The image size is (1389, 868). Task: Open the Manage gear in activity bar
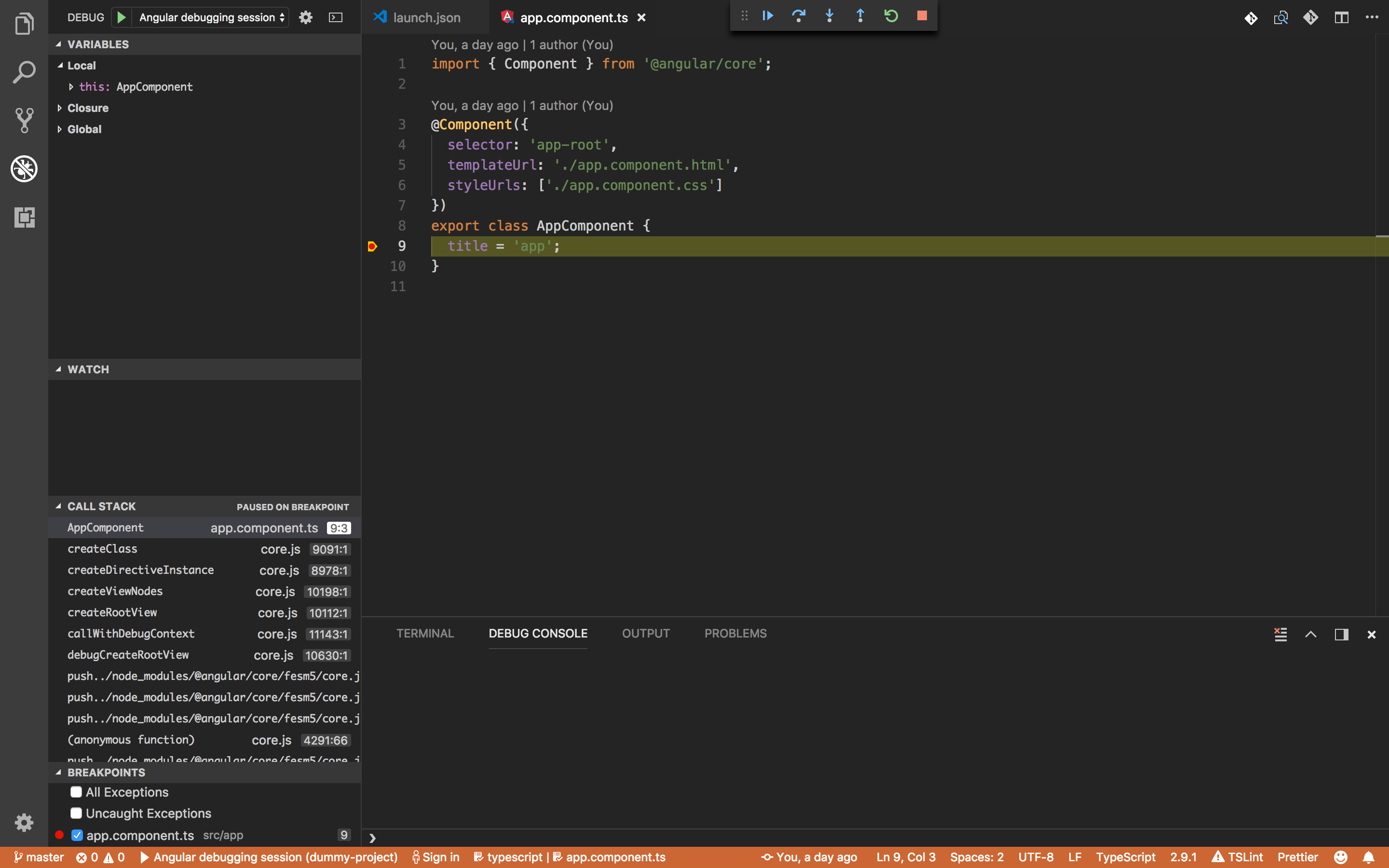coord(24,823)
